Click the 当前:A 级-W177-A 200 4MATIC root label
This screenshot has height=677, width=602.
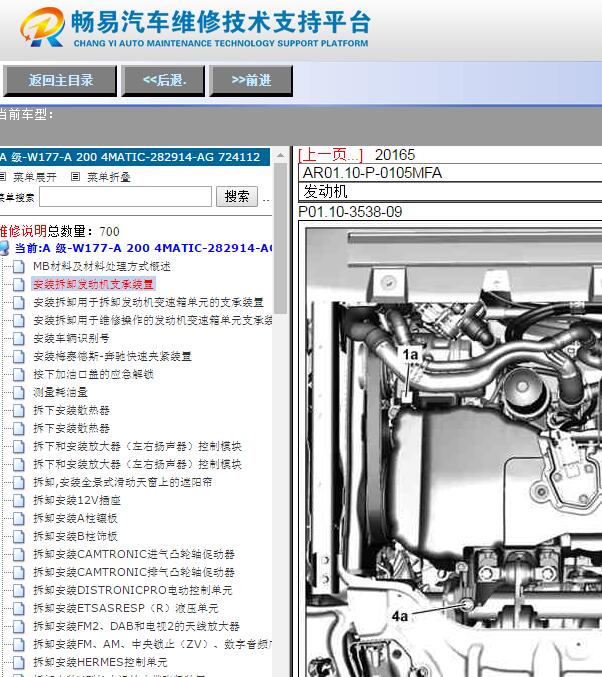click(x=143, y=248)
